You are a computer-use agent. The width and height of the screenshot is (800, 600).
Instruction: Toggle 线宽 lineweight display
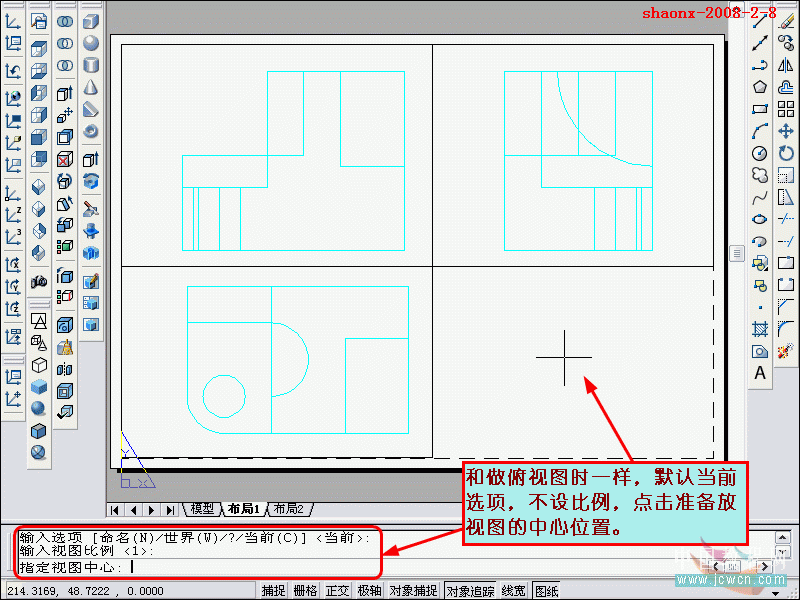pyautogui.click(x=513, y=590)
